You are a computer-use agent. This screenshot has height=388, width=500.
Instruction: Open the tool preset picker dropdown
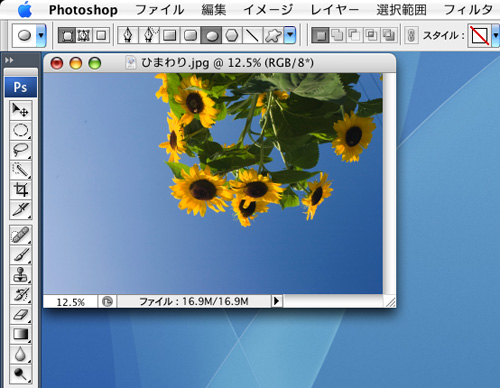(x=41, y=35)
